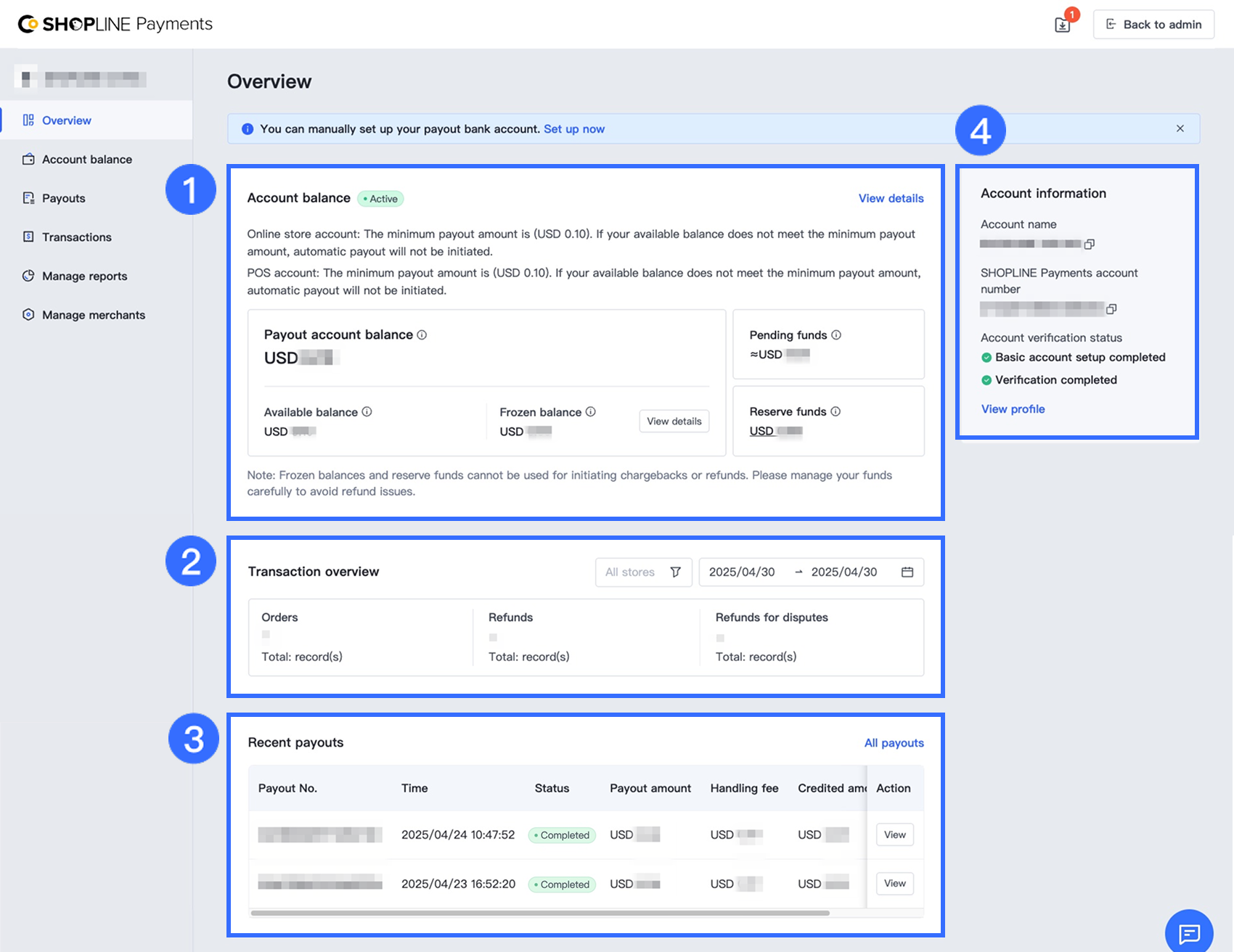The width and height of the screenshot is (1234, 952).
Task: Show Frozen balance info tooltip
Action: (590, 411)
